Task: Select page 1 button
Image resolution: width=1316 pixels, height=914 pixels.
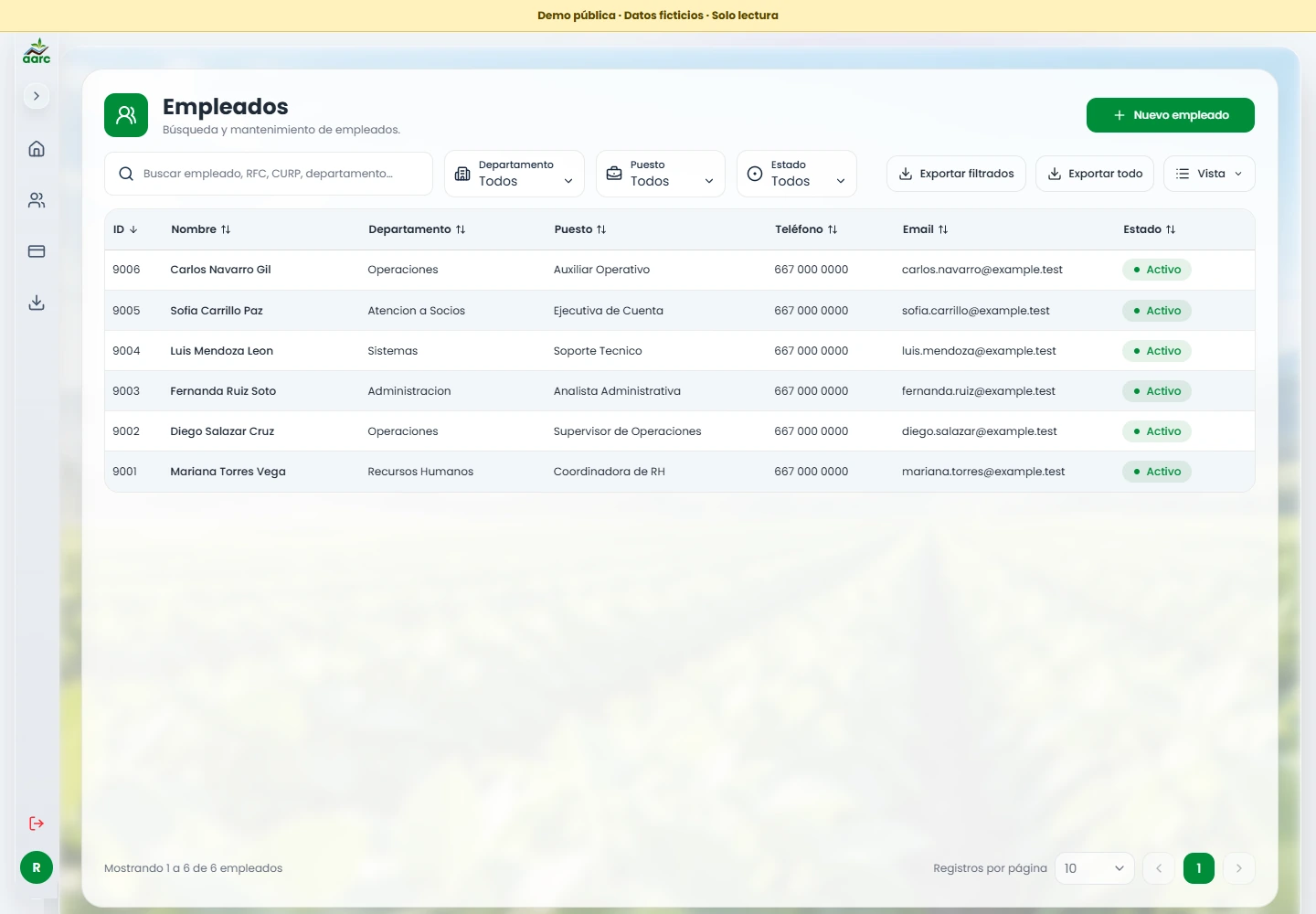Action: (1199, 868)
